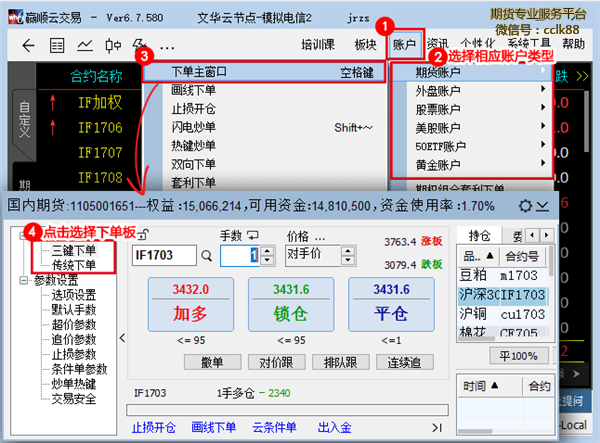Click the yellow double-arrow in quote header

582,76
